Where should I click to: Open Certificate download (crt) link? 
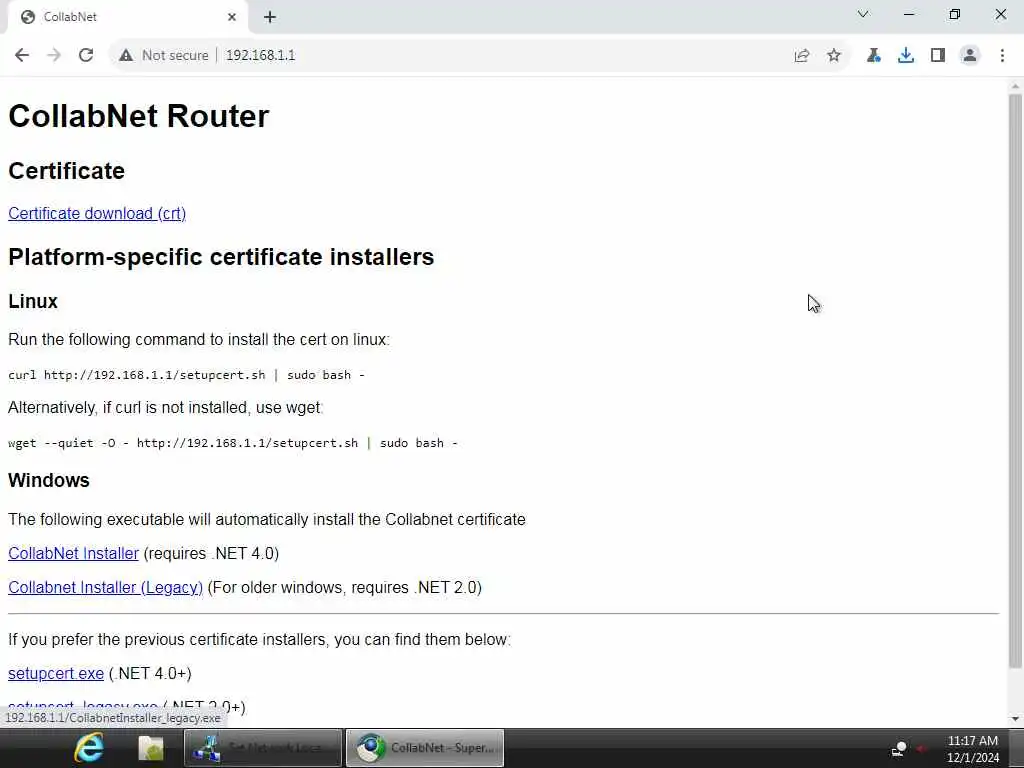tap(97, 214)
